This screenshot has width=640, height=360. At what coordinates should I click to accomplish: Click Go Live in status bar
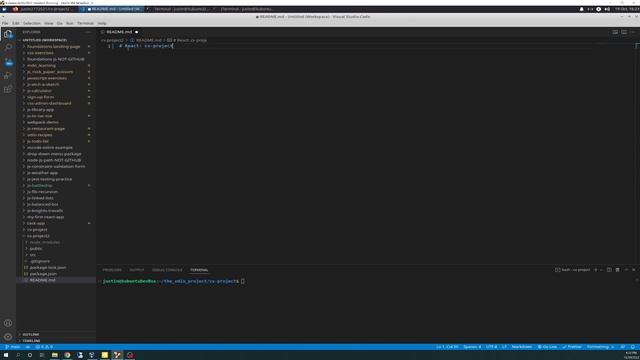pos(547,347)
